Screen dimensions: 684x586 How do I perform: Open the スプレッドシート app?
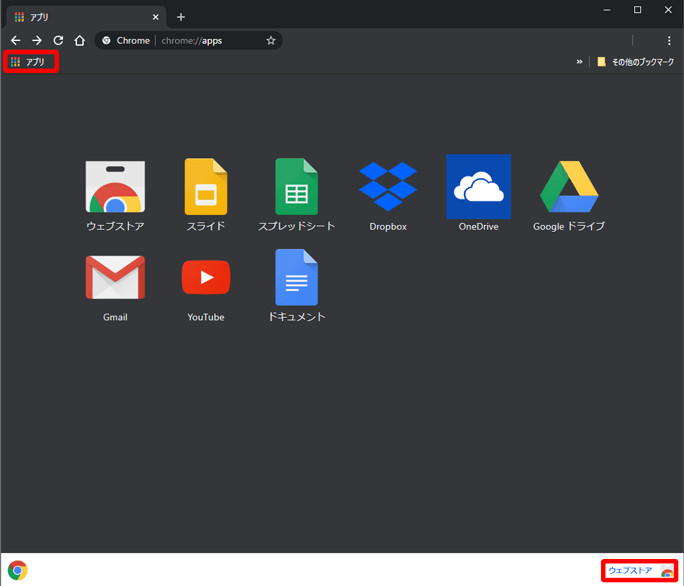[x=297, y=187]
